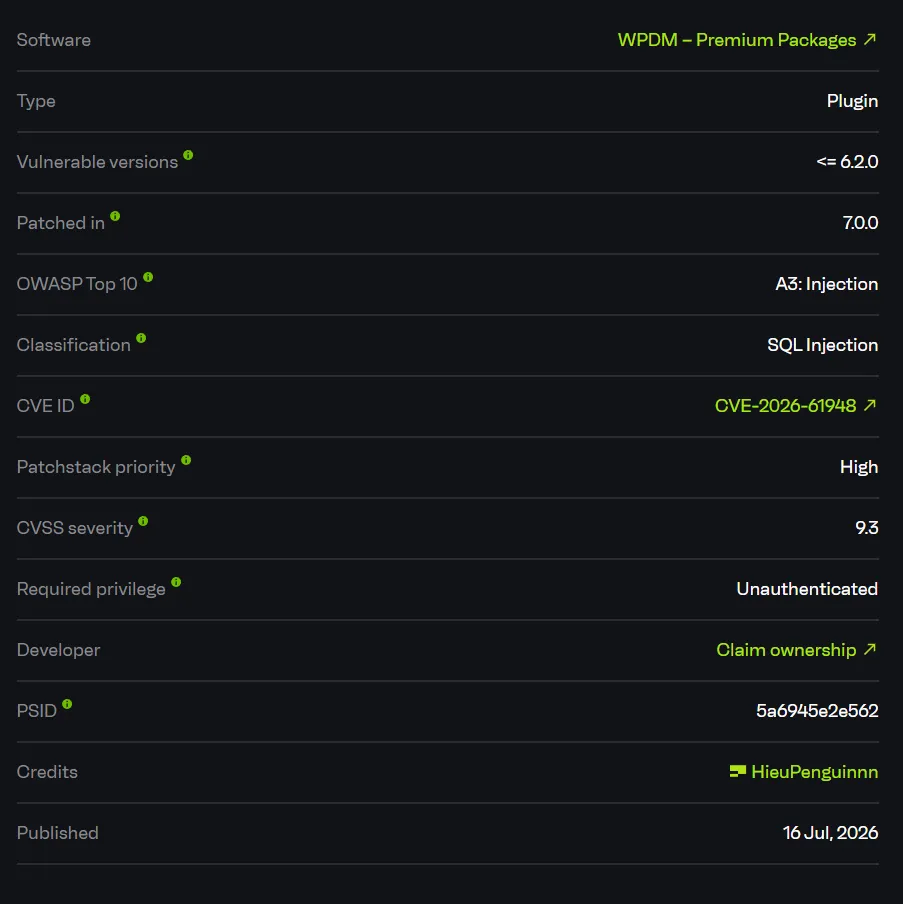Click the flag icon beside HieuPenguinnn
The width and height of the screenshot is (903, 904).
coord(738,771)
